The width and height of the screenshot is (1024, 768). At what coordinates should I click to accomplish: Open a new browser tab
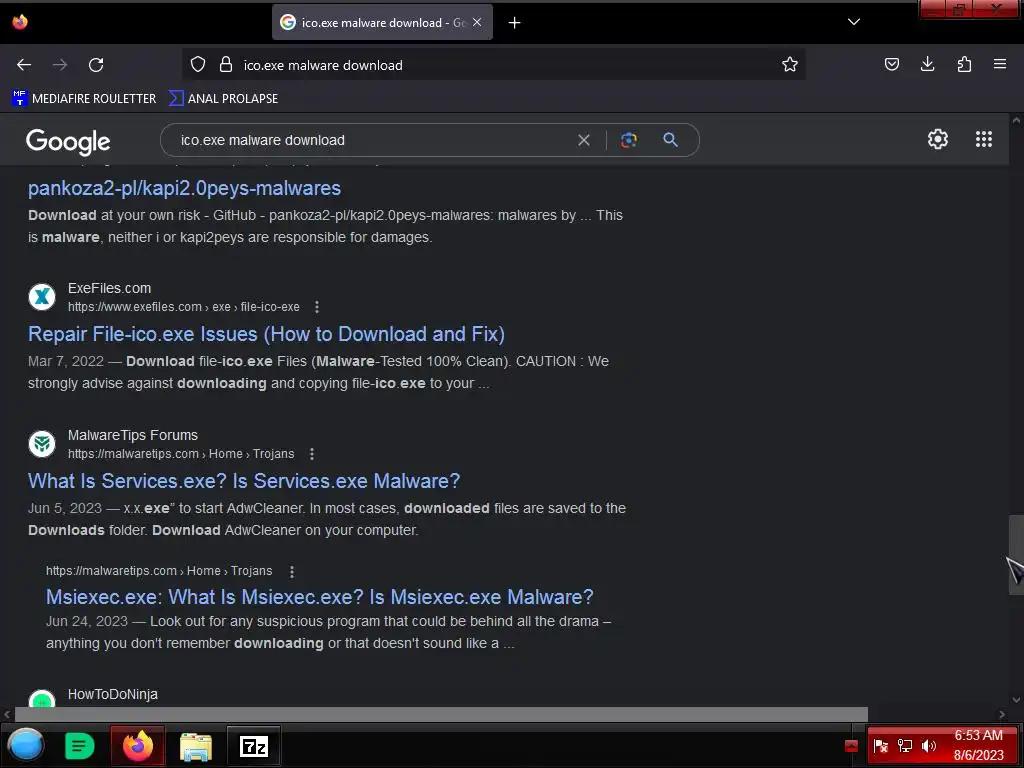pyautogui.click(x=515, y=23)
